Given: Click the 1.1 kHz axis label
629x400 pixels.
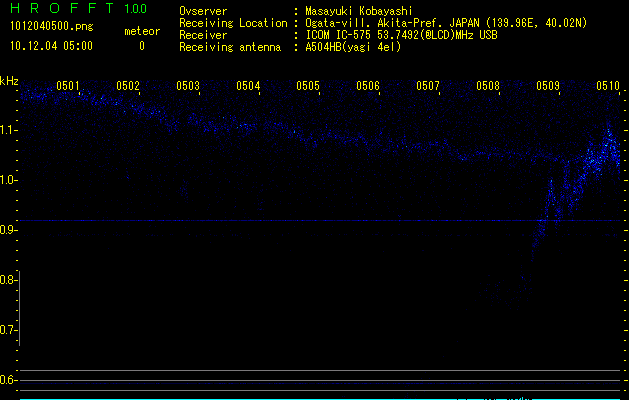Looking at the screenshot, I should (9, 130).
